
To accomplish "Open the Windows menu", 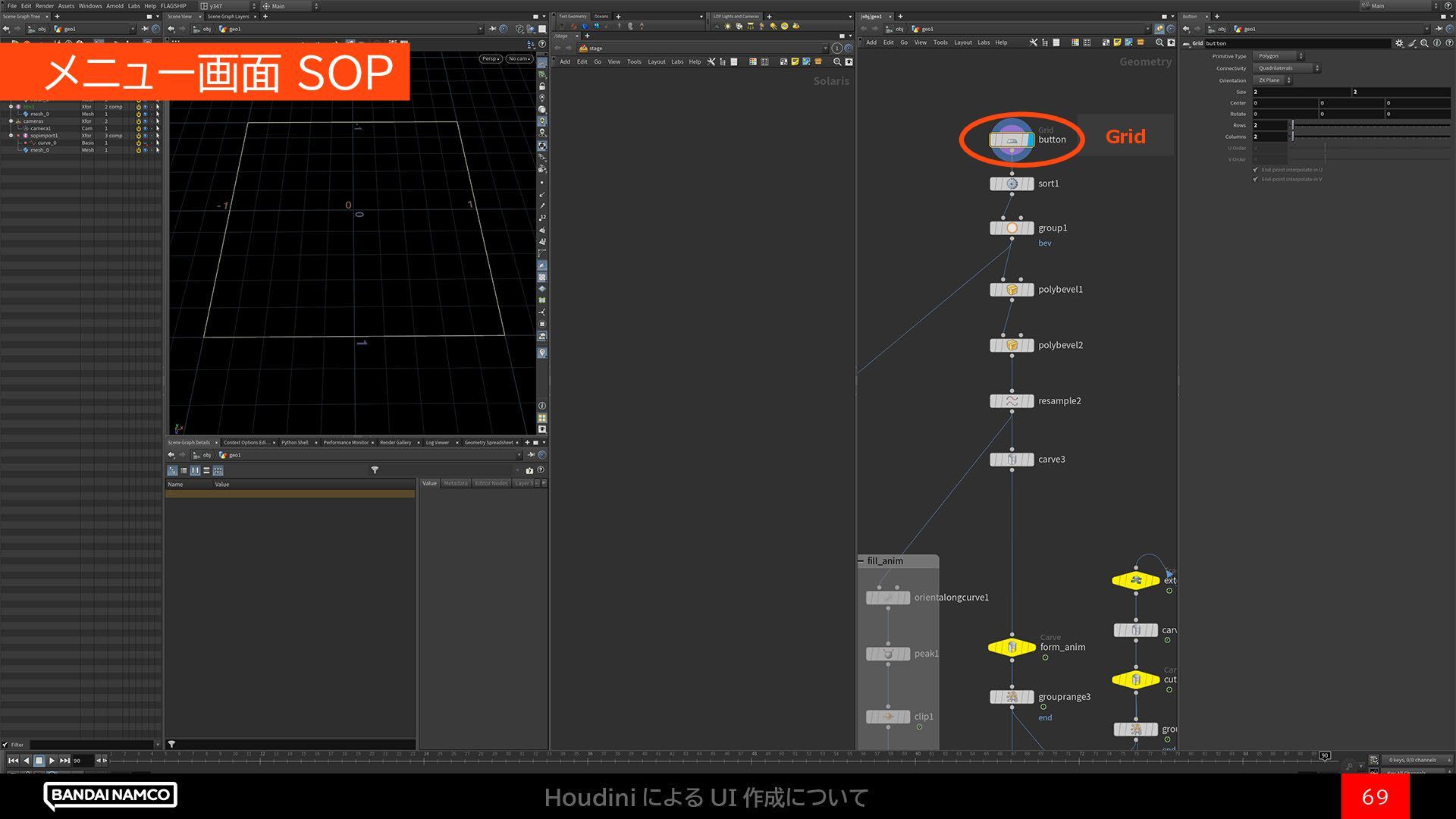I will click(x=89, y=5).
